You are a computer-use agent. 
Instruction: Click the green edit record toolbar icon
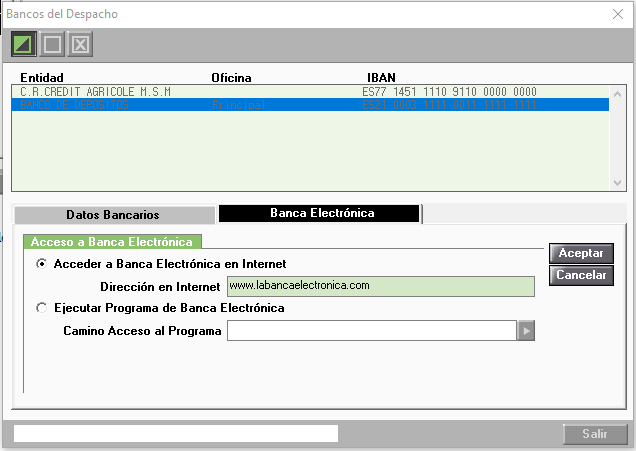point(24,44)
